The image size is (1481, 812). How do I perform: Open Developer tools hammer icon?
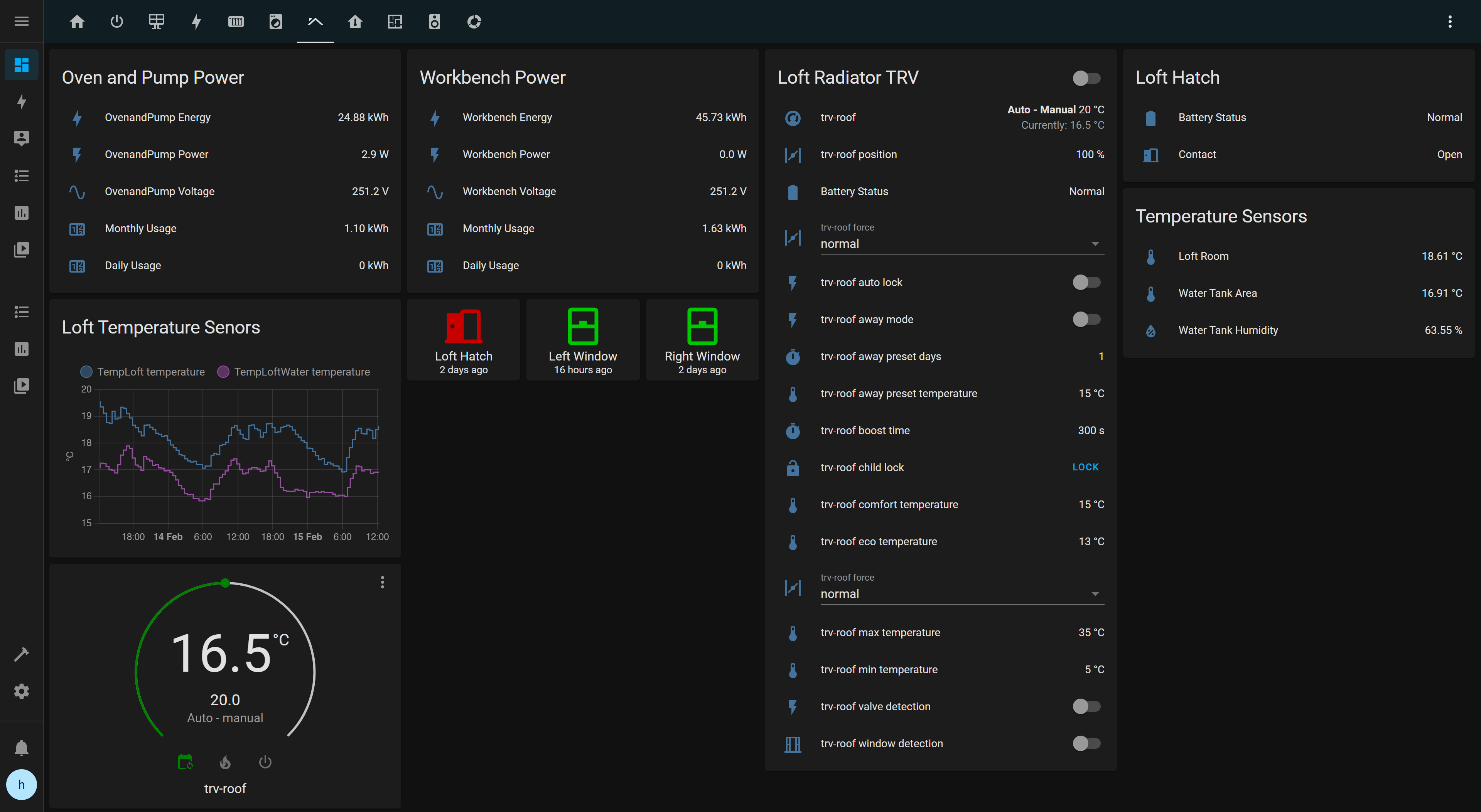21,654
